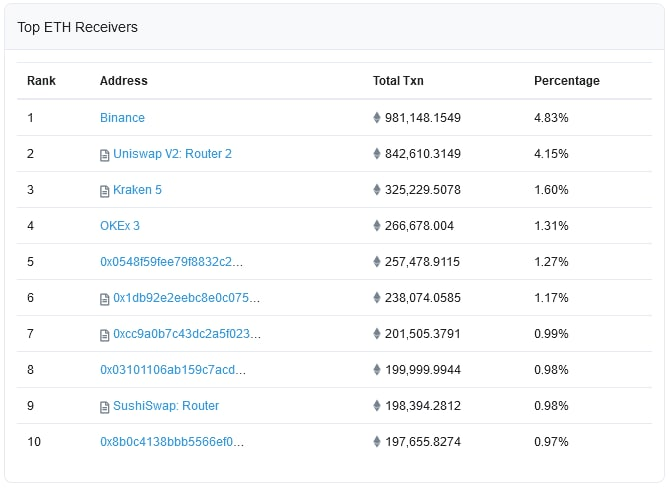
Task: Open address 0x8b0c4138bbb5566ef0...
Action: 172,442
